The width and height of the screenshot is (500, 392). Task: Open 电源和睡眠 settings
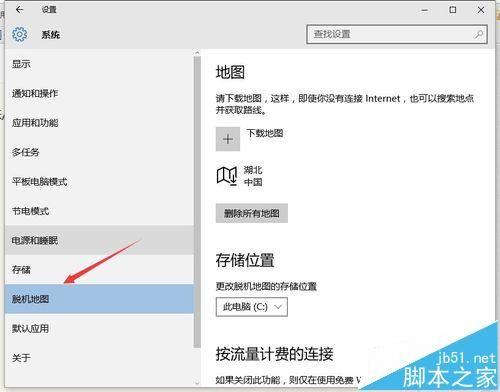click(x=99, y=240)
